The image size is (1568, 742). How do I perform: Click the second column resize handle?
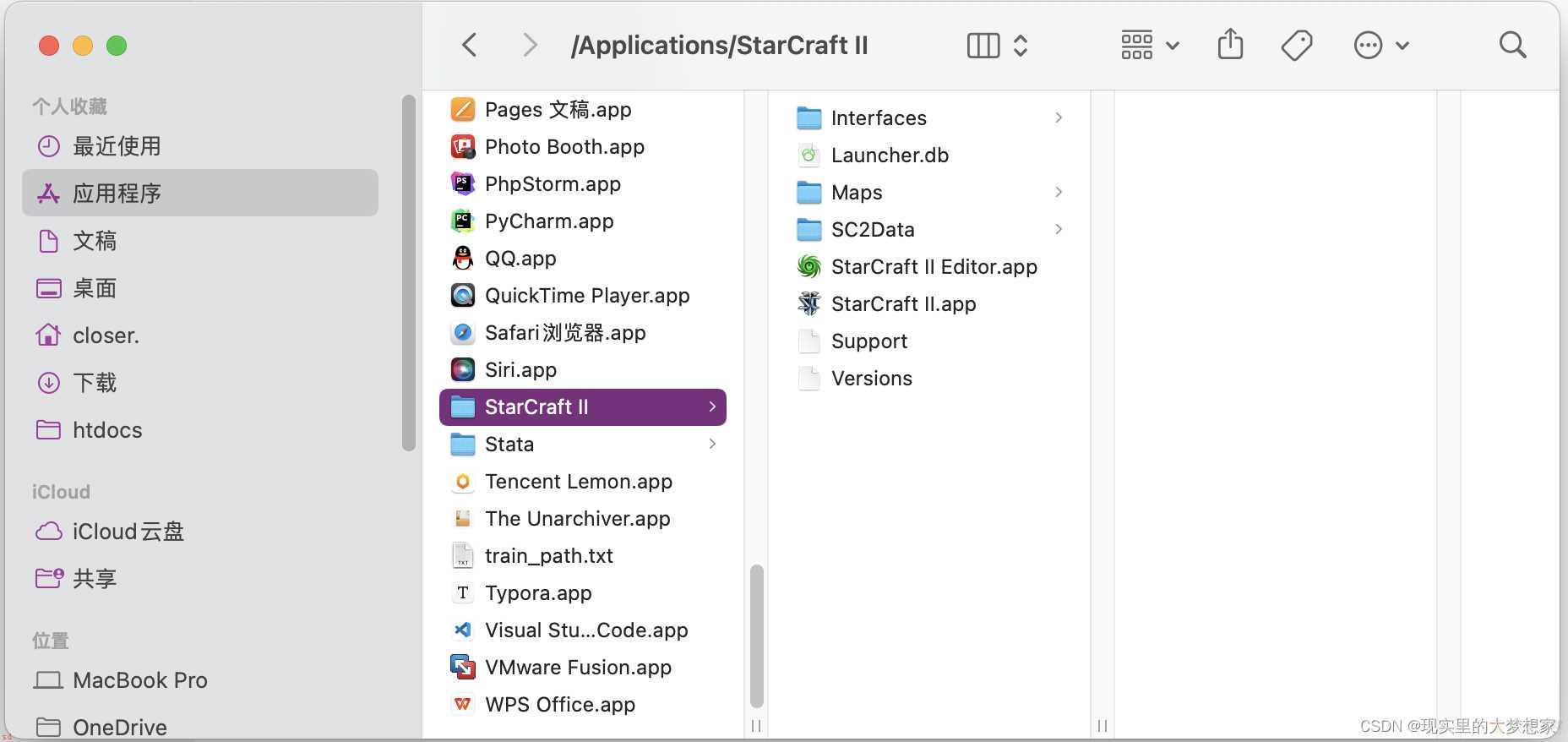tap(1102, 726)
